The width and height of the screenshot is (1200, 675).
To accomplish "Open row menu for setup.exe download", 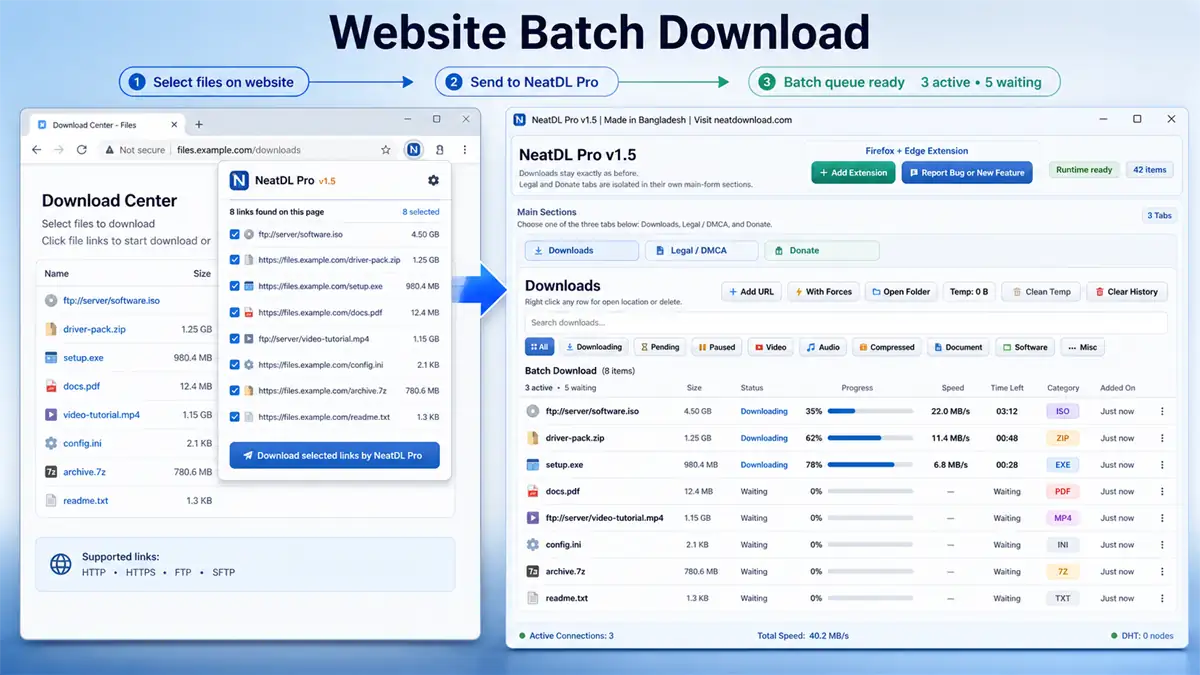I will (1162, 465).
